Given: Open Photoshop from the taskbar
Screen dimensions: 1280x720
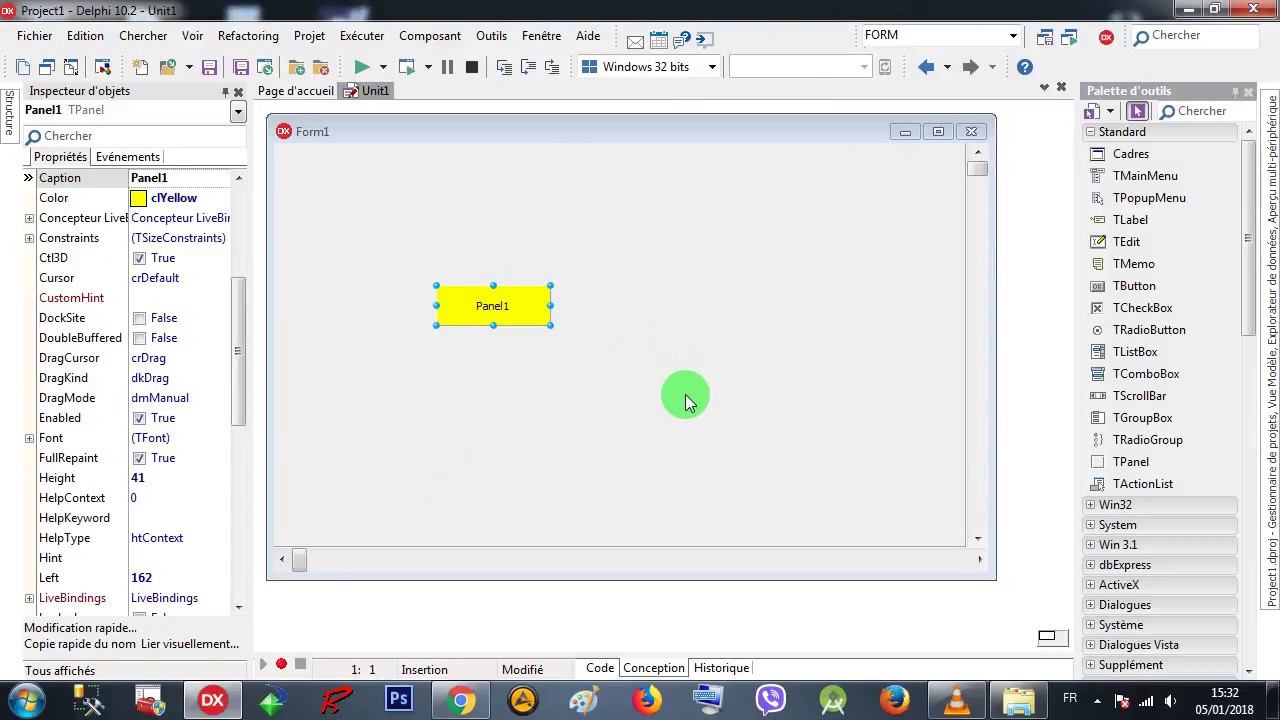Looking at the screenshot, I should (398, 700).
